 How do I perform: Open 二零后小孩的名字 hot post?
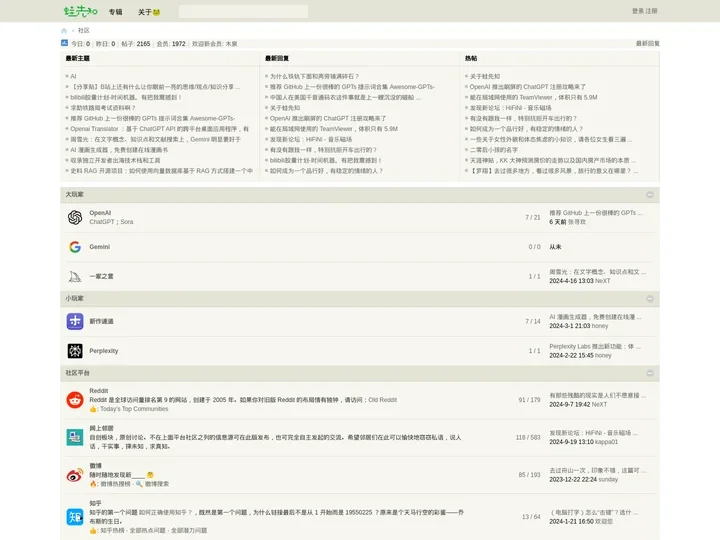click(494, 150)
